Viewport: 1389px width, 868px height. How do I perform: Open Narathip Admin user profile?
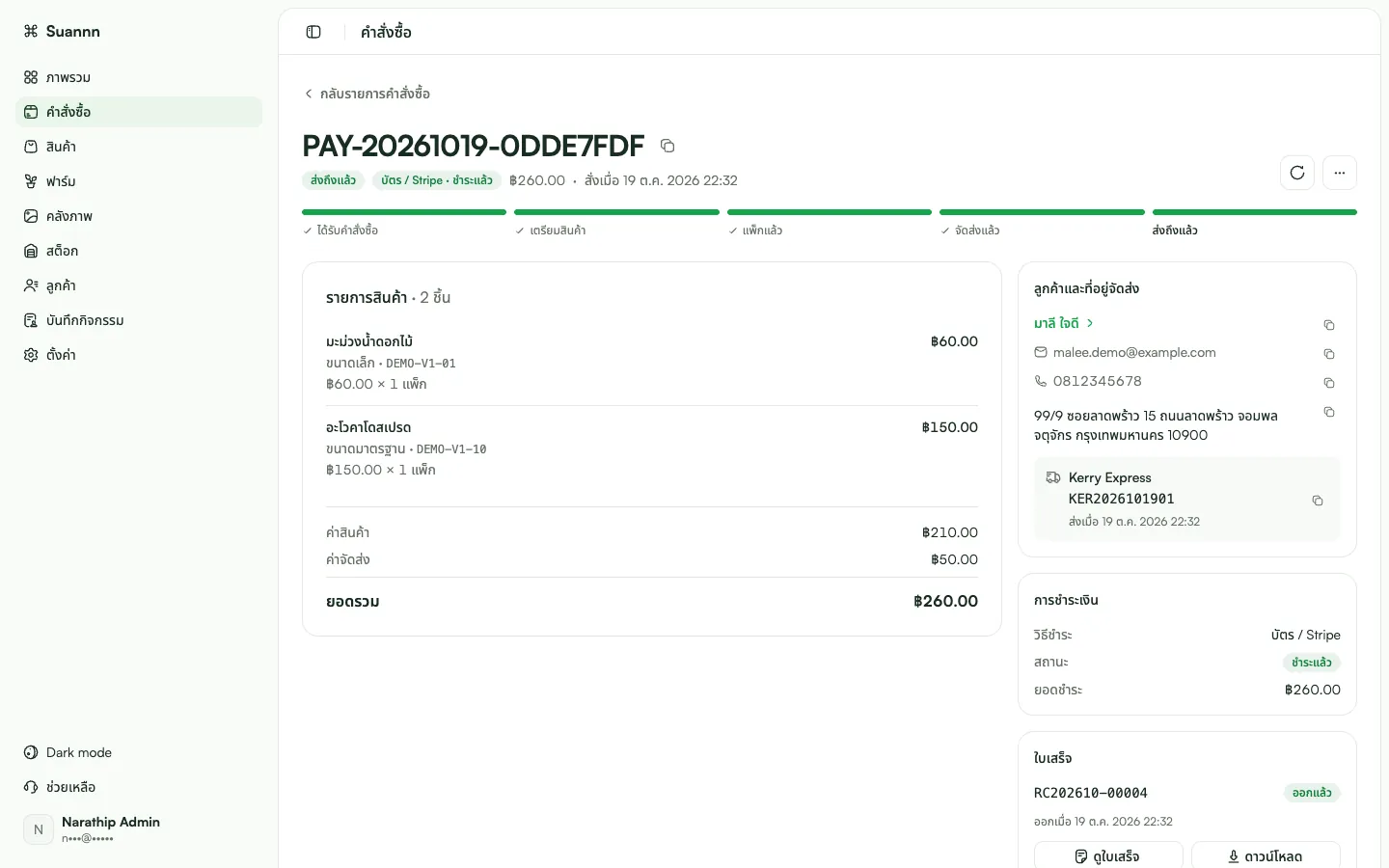click(139, 829)
